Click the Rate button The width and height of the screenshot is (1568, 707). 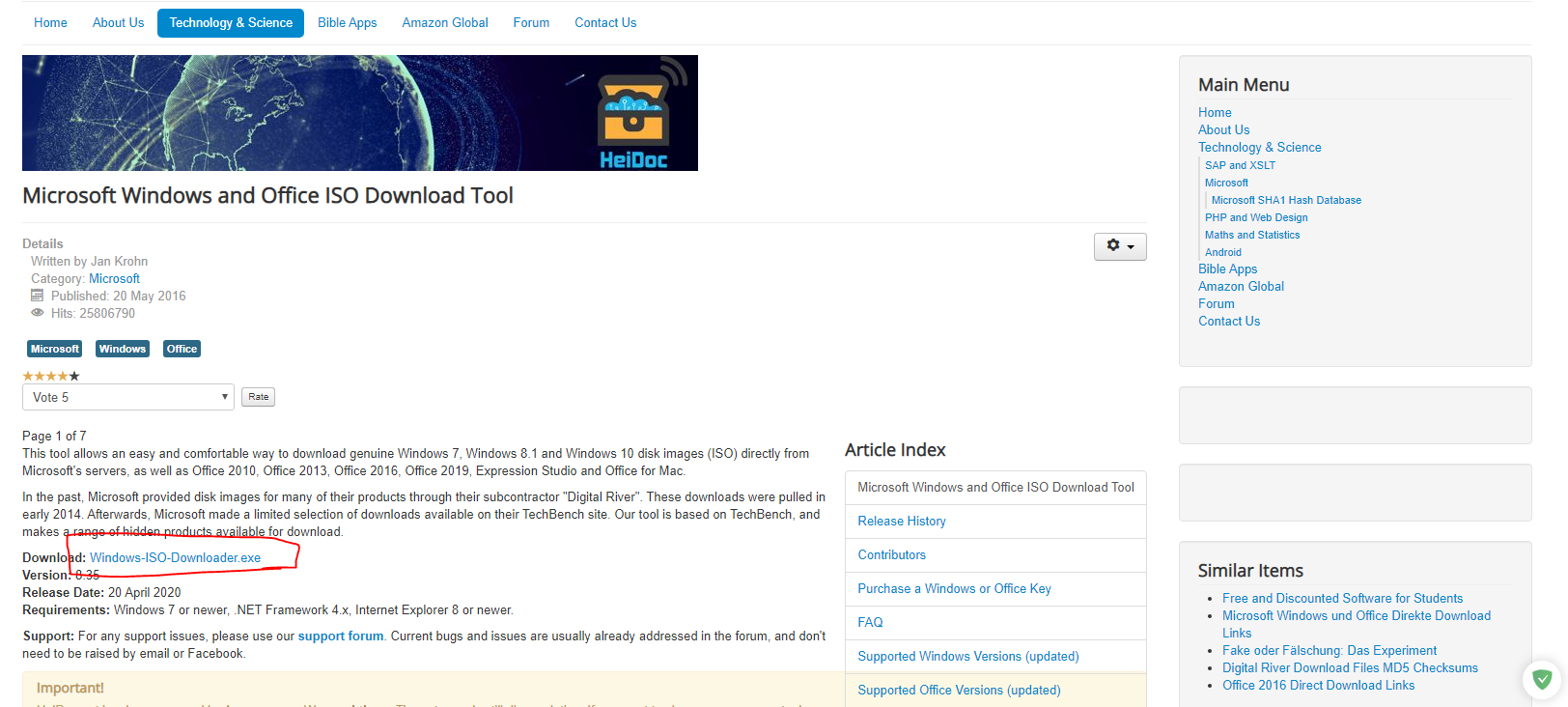click(x=258, y=397)
